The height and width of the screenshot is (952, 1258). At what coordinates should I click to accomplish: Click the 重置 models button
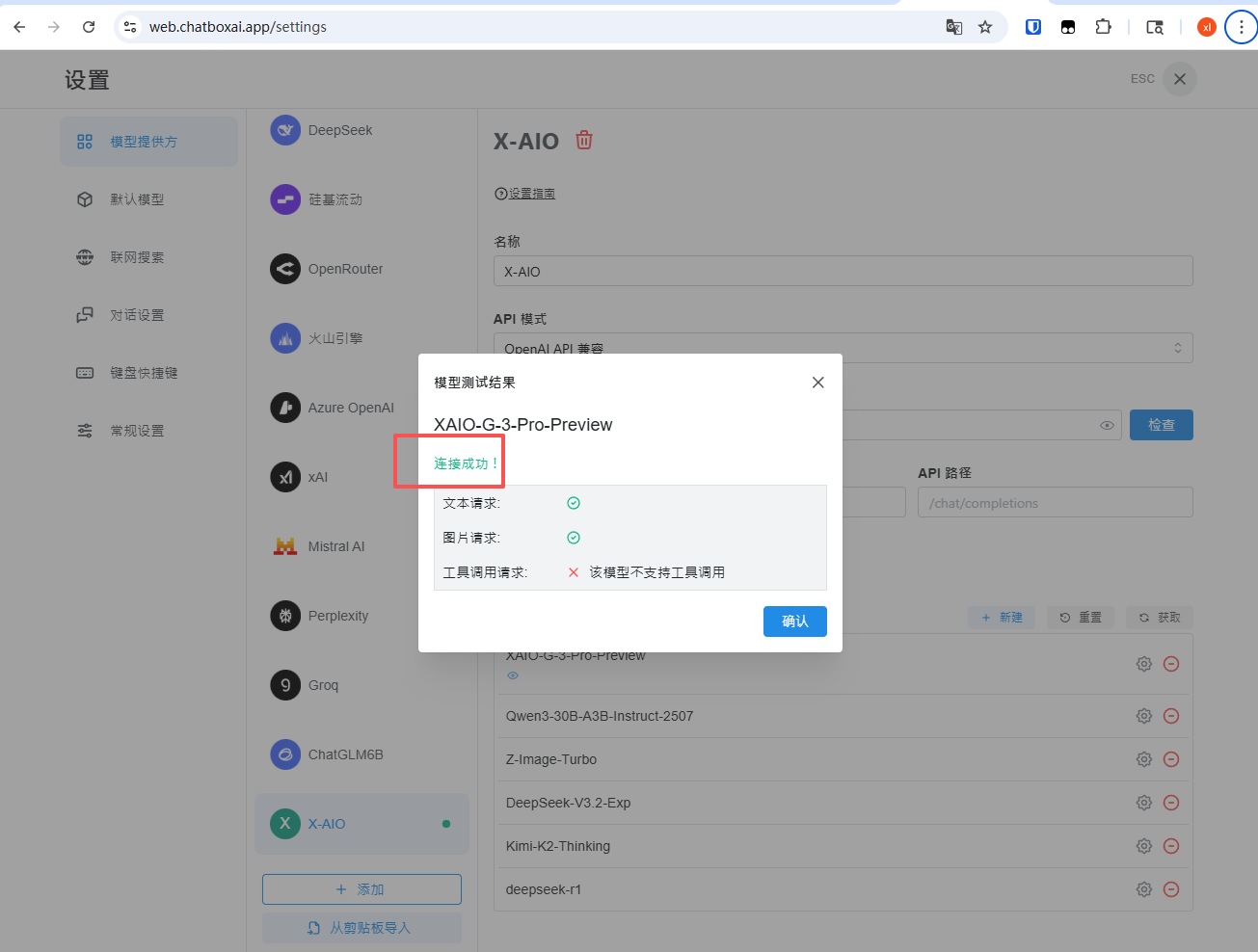click(1081, 618)
